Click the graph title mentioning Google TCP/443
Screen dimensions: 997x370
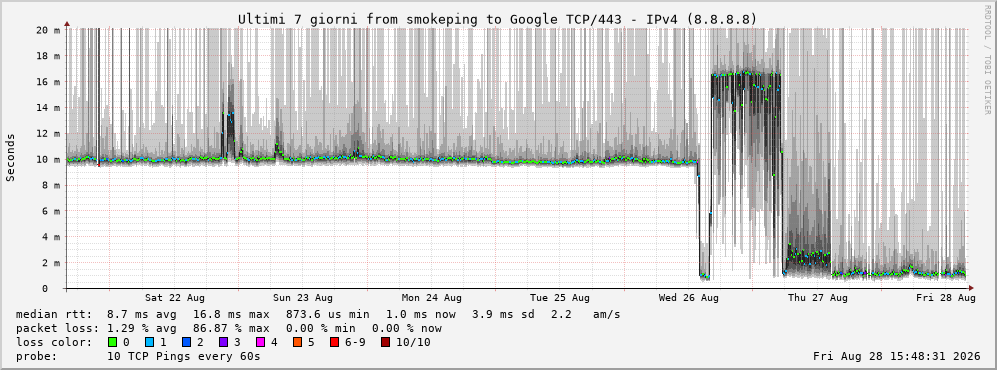tap(498, 20)
